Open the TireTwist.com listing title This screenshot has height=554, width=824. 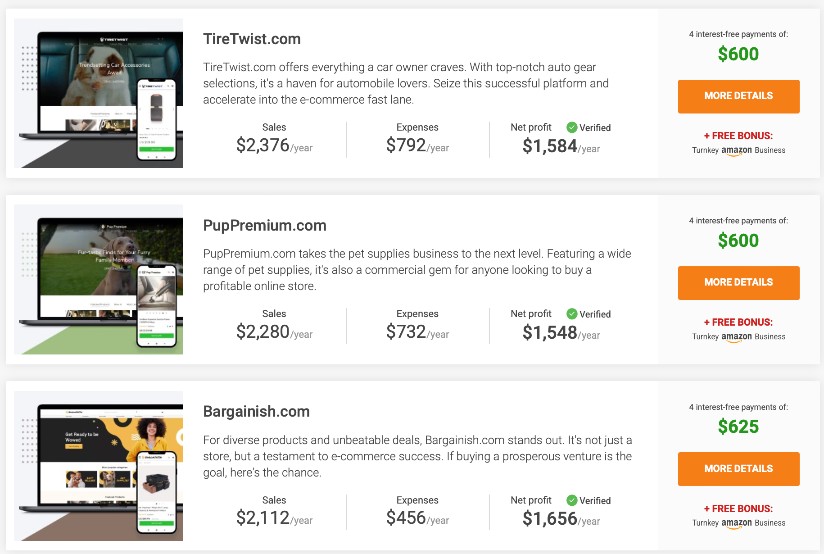[251, 40]
